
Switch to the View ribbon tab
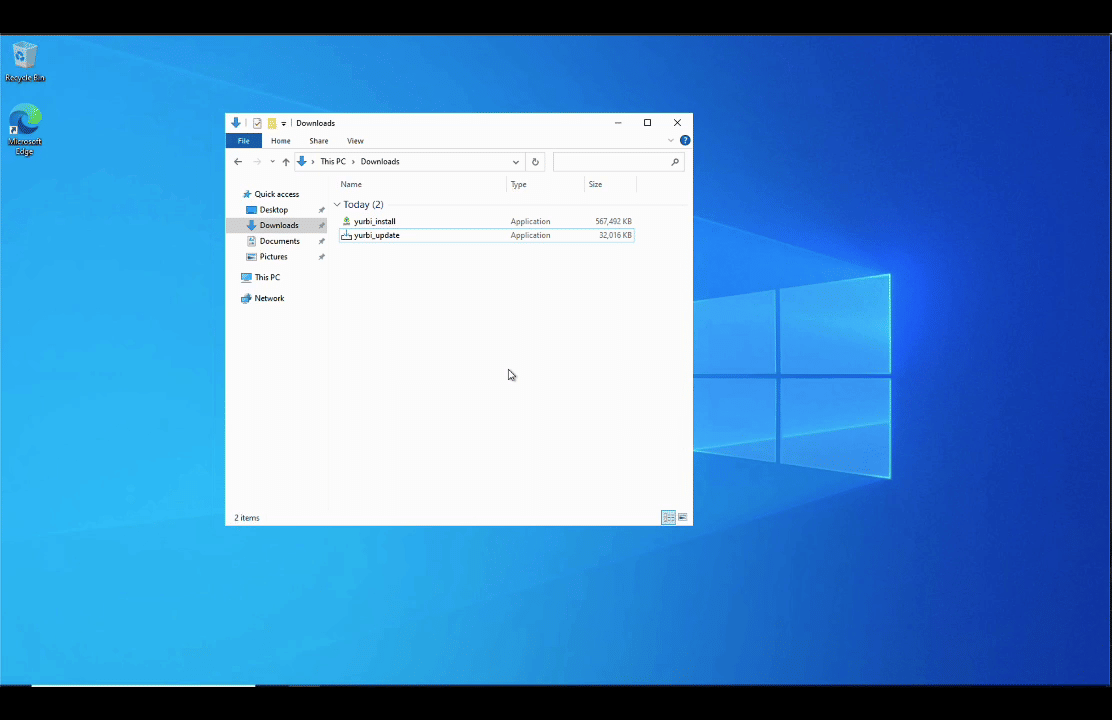click(x=355, y=141)
